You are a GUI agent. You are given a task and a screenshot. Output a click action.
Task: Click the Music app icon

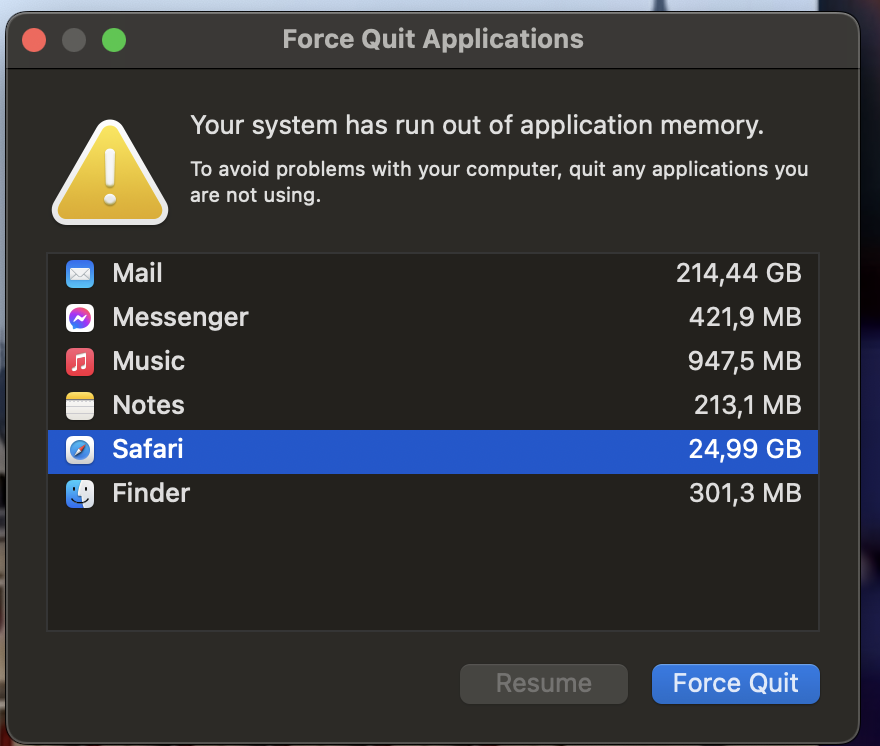pos(80,361)
